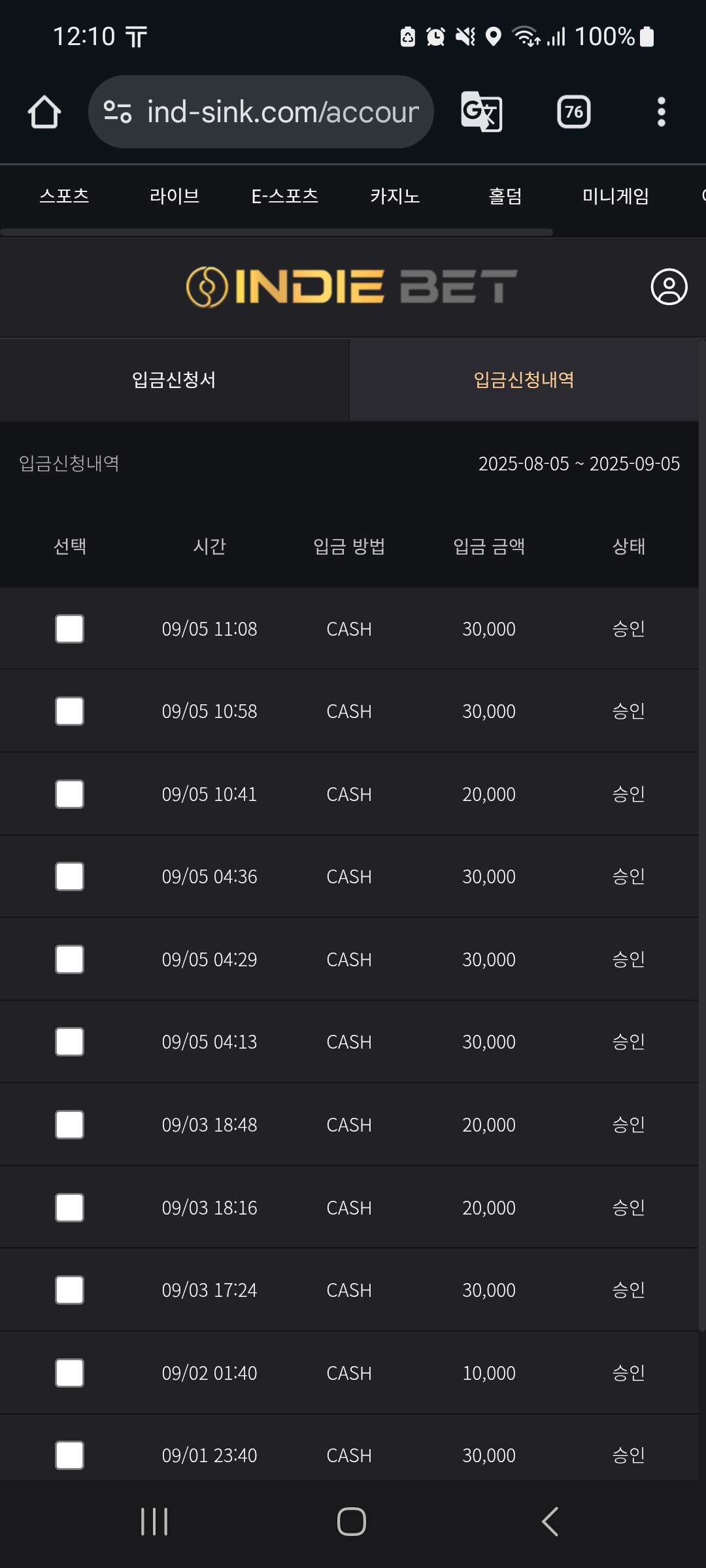This screenshot has height=1568, width=706.
Task: Check the box for 09/05 11:08 deposit
Action: (x=69, y=629)
